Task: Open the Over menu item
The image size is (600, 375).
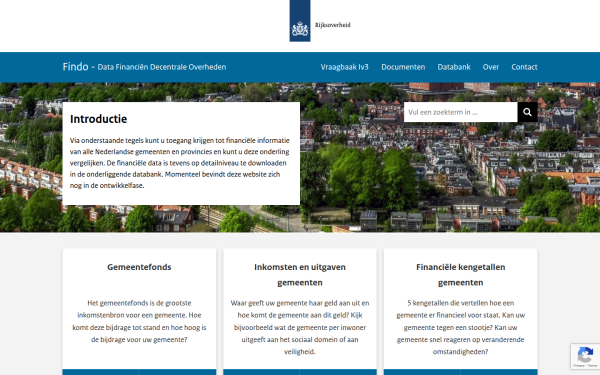Action: click(x=491, y=67)
